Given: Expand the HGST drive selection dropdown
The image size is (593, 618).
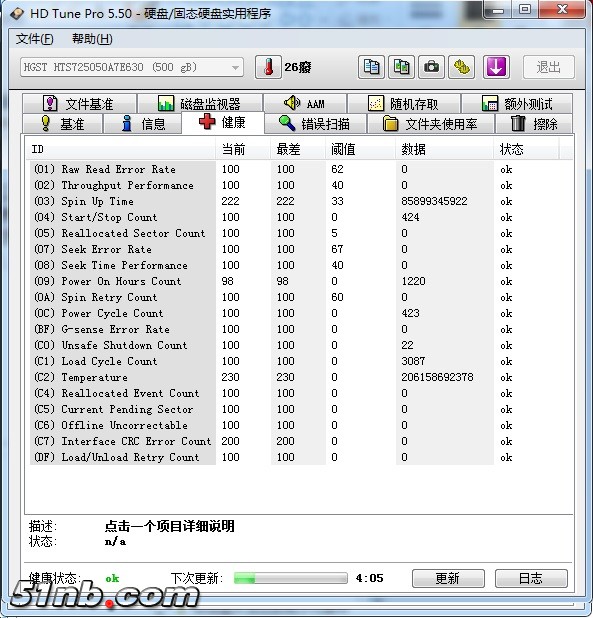Looking at the screenshot, I should 132,67.
